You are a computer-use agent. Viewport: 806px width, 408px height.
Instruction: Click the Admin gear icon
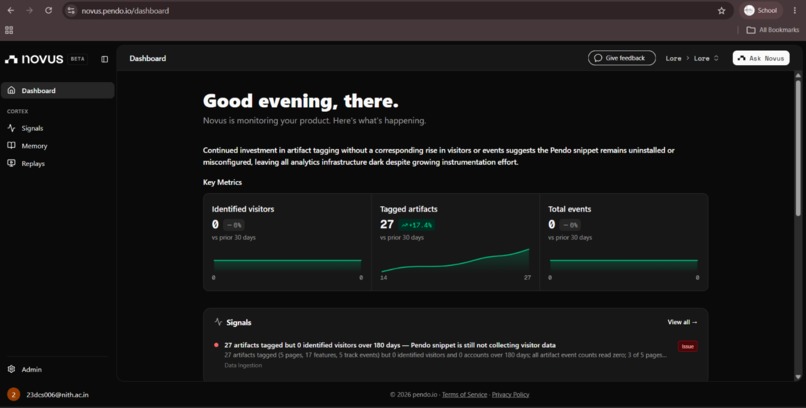(x=11, y=369)
